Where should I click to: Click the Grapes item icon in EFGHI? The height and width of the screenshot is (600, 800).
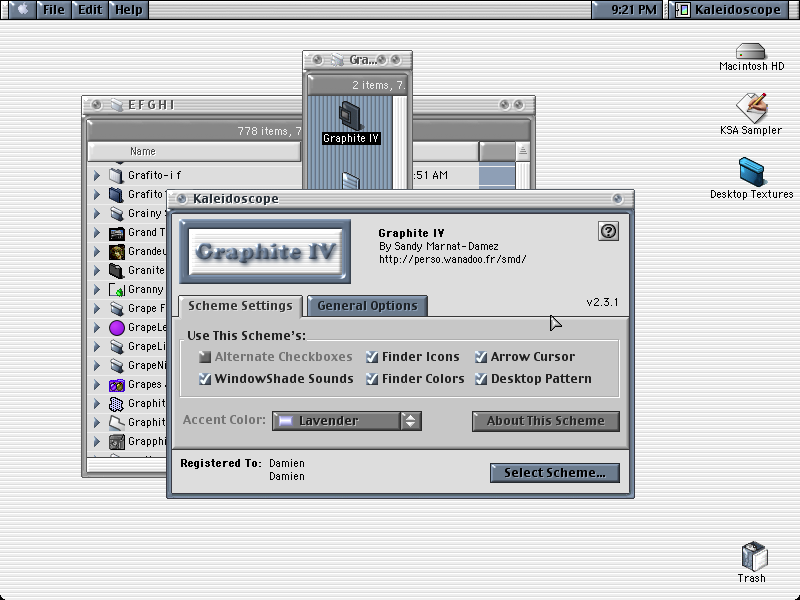116,385
